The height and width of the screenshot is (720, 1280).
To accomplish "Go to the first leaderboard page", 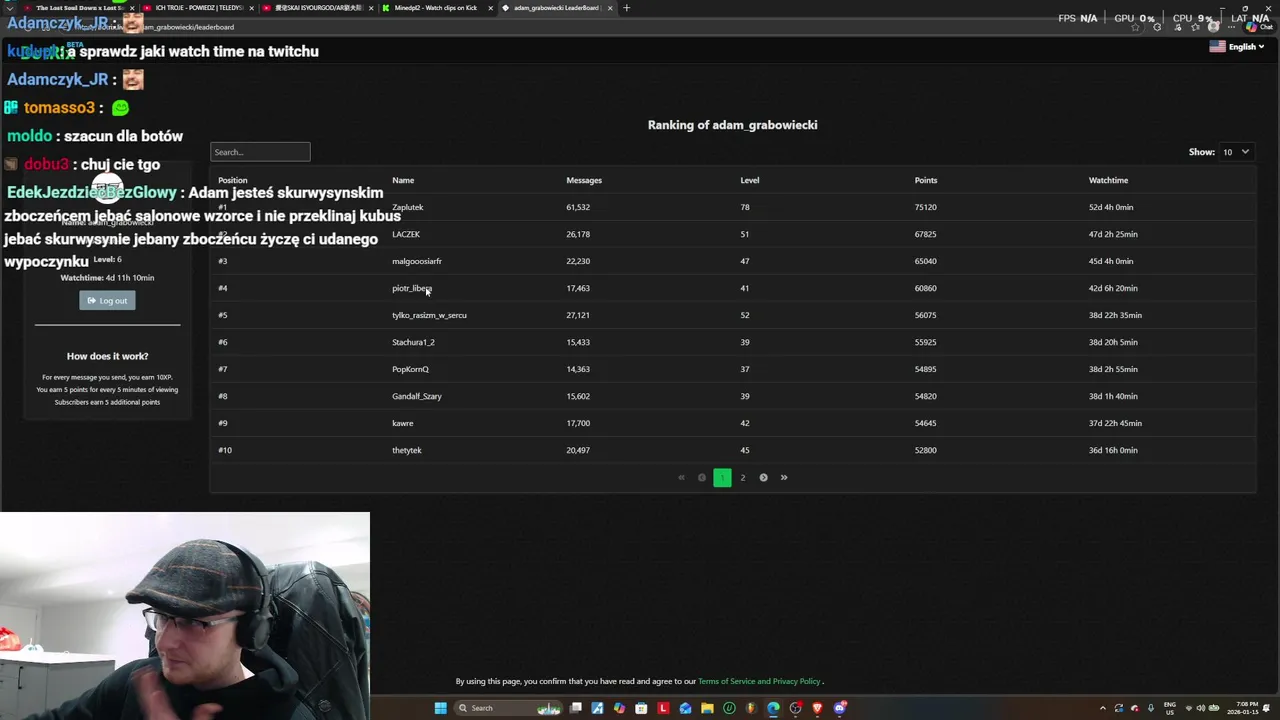I will tap(682, 478).
